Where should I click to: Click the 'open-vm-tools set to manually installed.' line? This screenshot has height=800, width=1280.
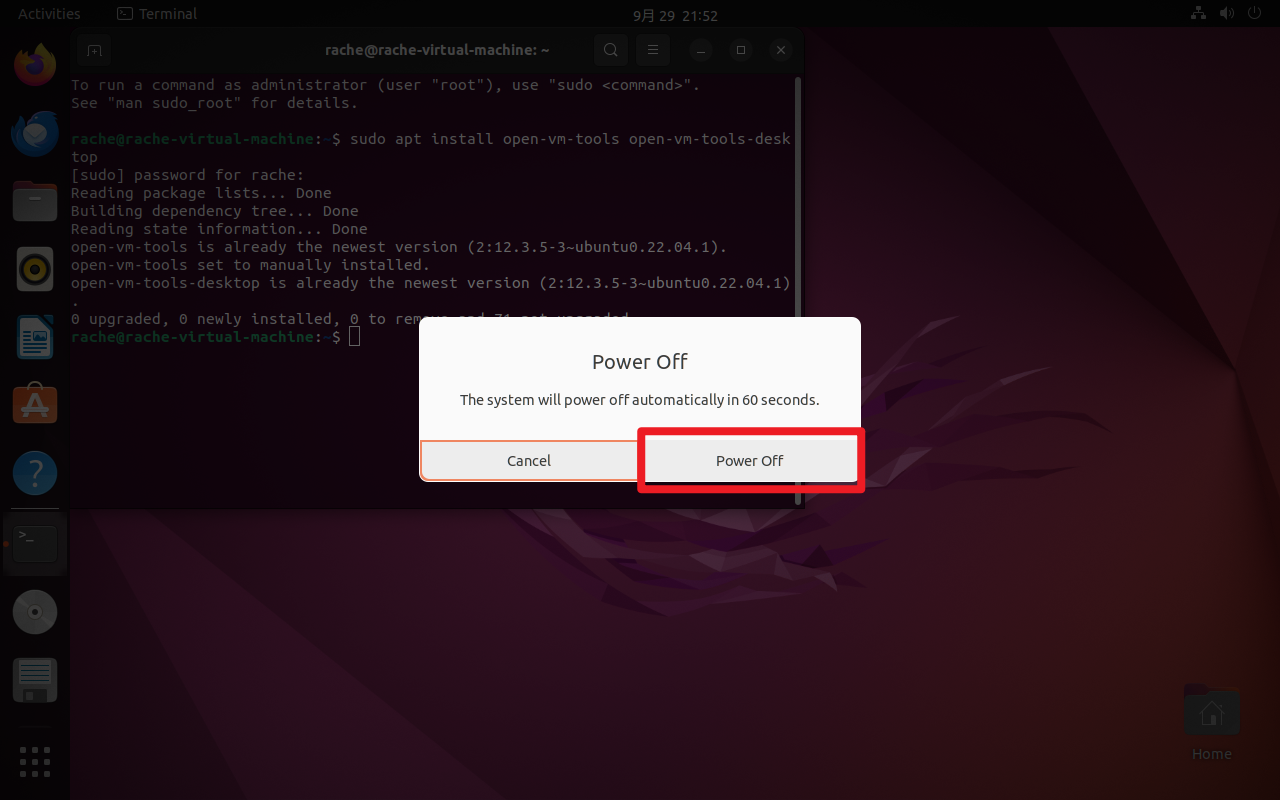pyautogui.click(x=250, y=265)
